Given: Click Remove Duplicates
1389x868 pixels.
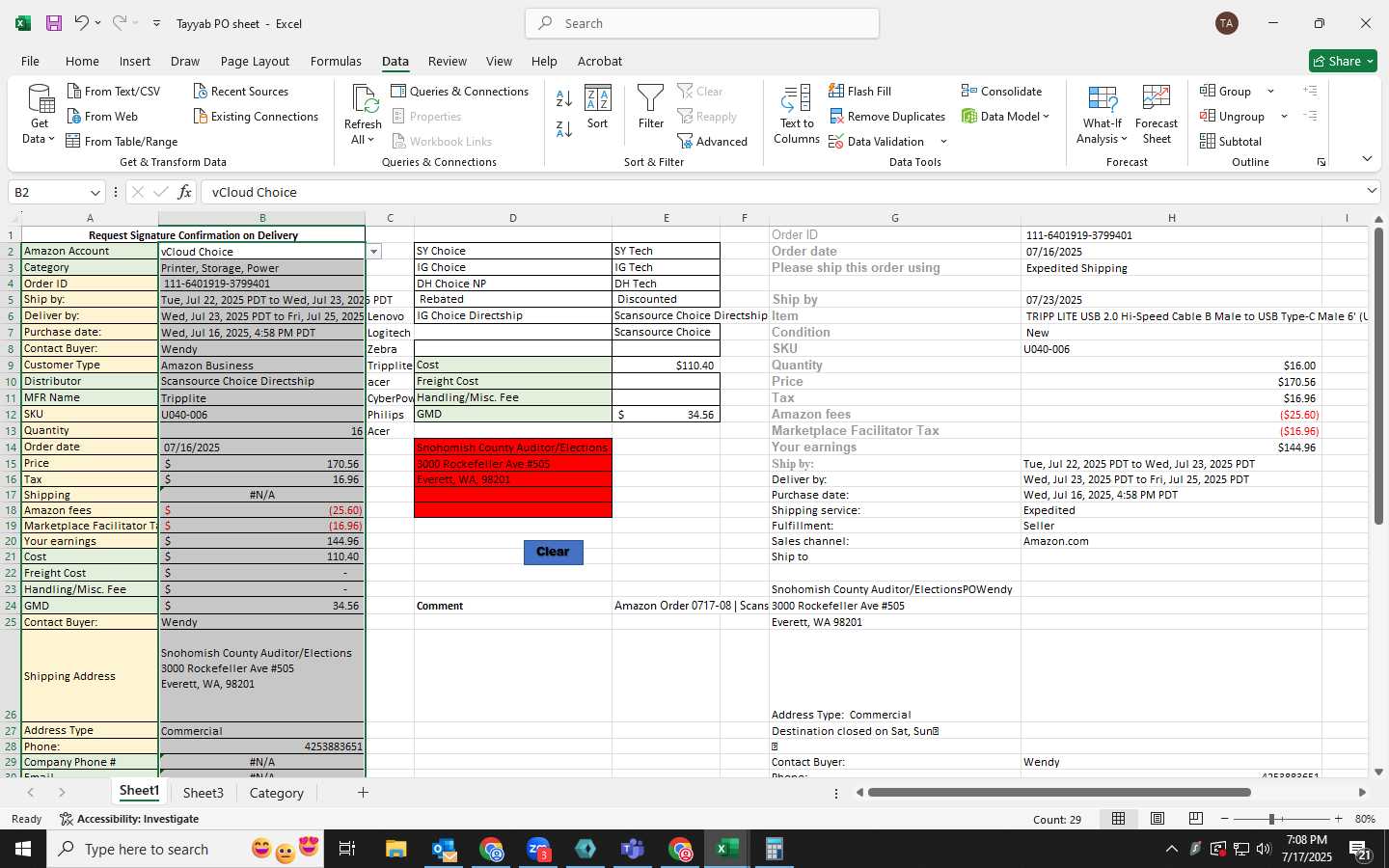Looking at the screenshot, I should click(887, 116).
